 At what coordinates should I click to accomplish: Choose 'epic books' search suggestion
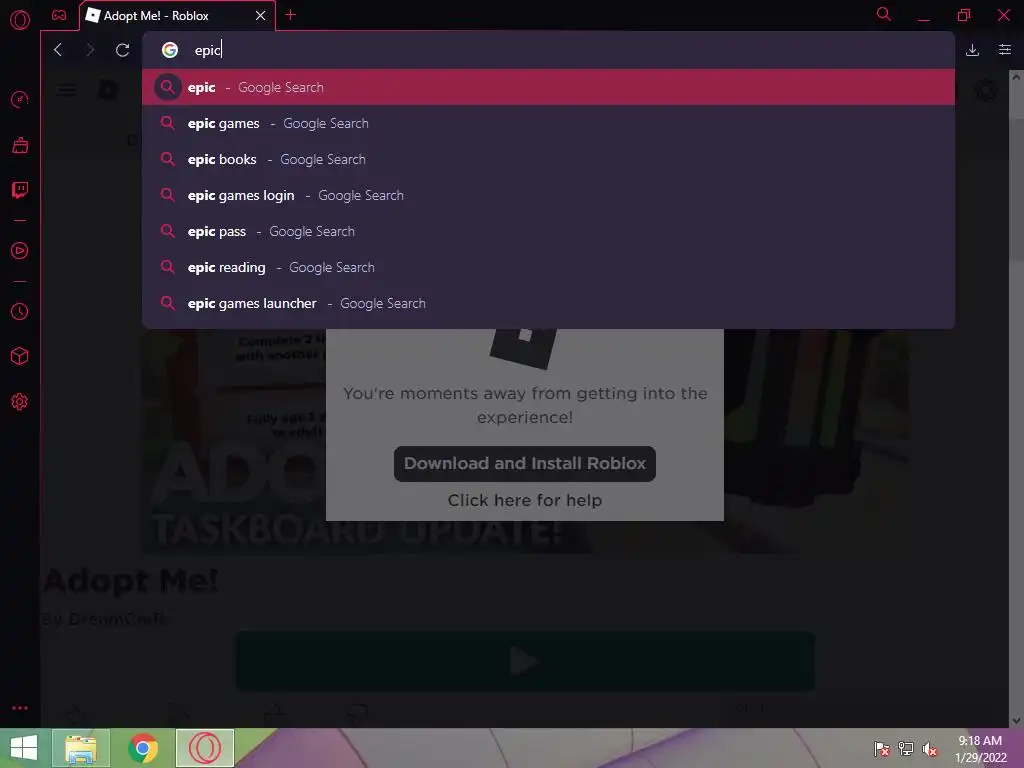point(549,159)
